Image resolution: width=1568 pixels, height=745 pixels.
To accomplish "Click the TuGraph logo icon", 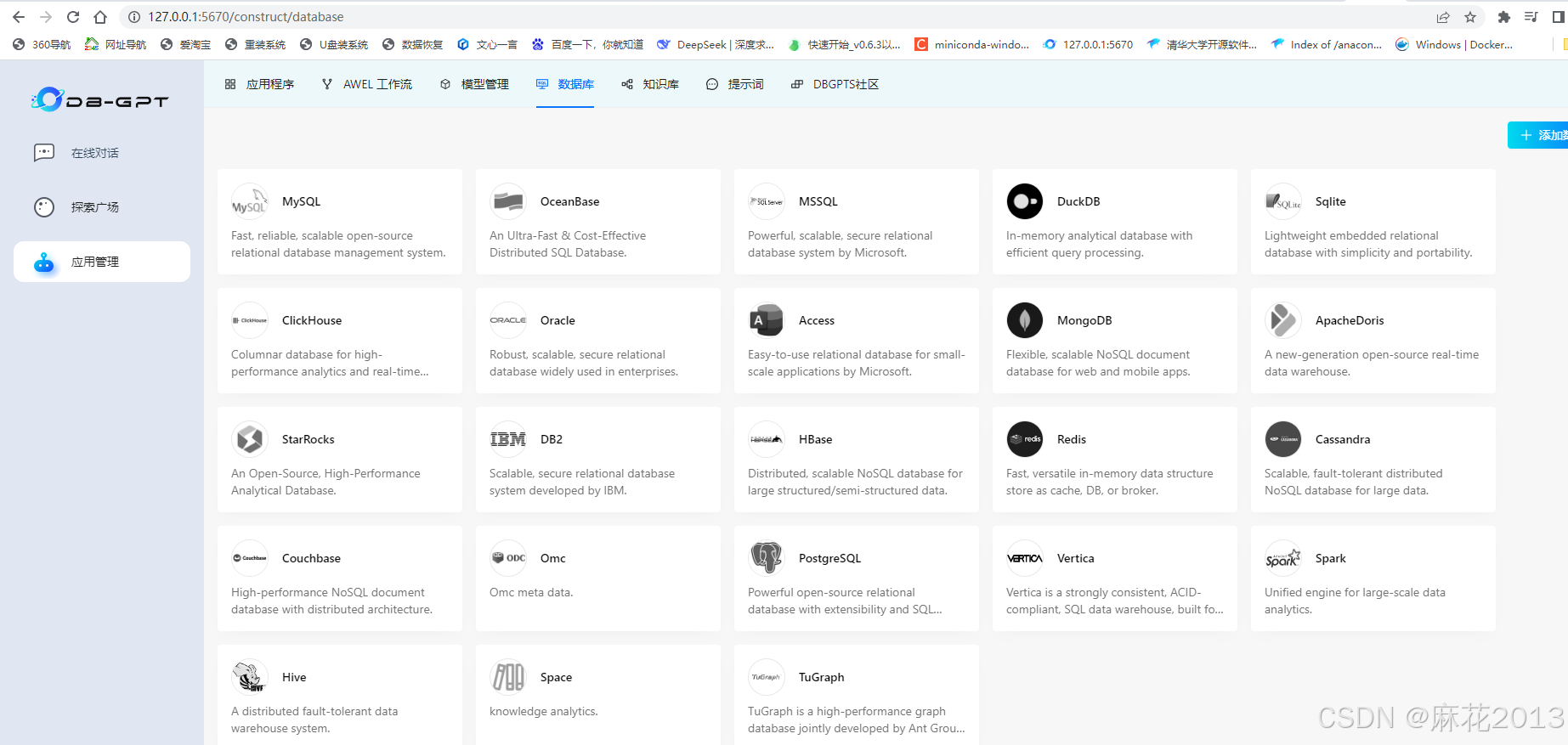I will [x=767, y=677].
